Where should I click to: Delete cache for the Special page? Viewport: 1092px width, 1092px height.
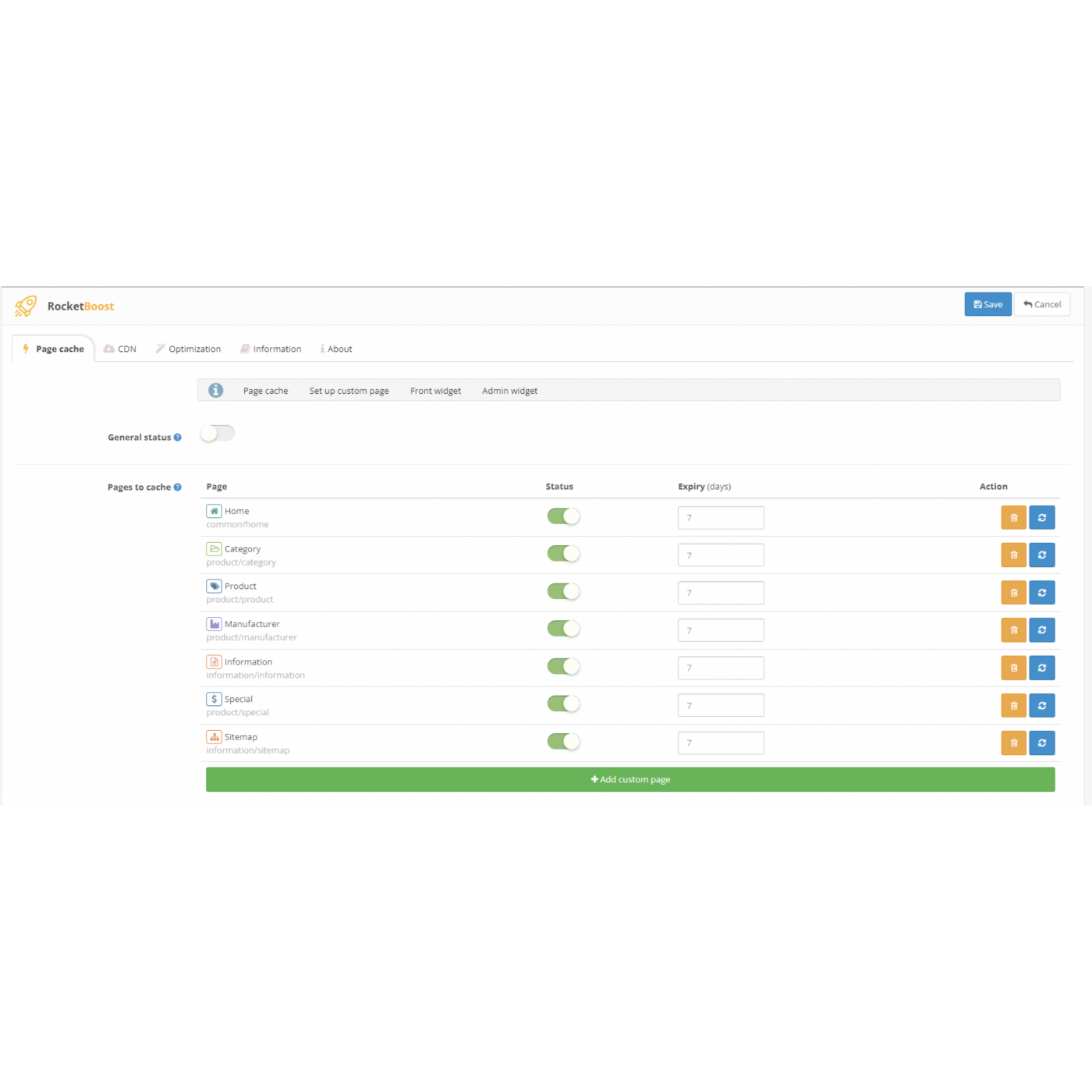[x=1013, y=705]
